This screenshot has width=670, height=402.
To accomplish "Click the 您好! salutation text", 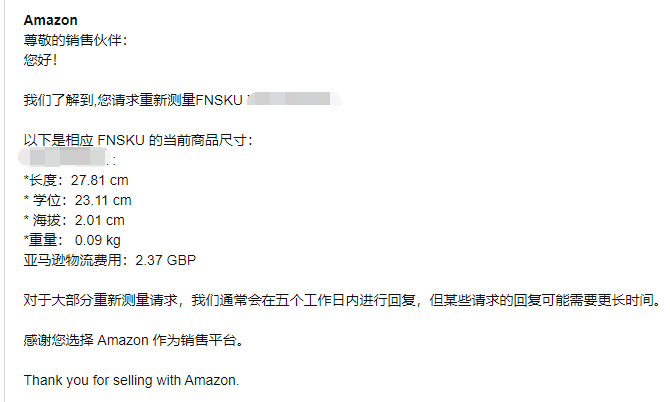I will [x=40, y=60].
